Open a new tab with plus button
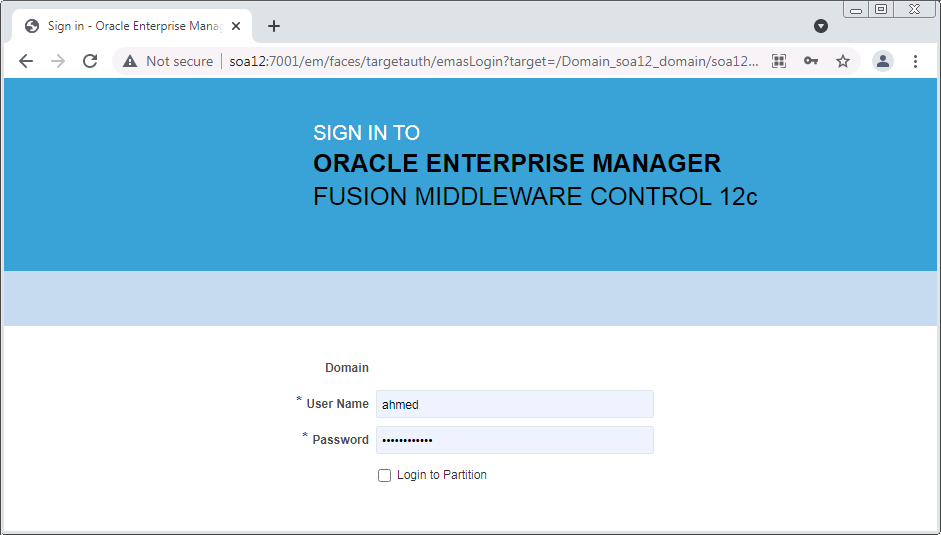Screen dimensions: 941x535 click(x=274, y=26)
